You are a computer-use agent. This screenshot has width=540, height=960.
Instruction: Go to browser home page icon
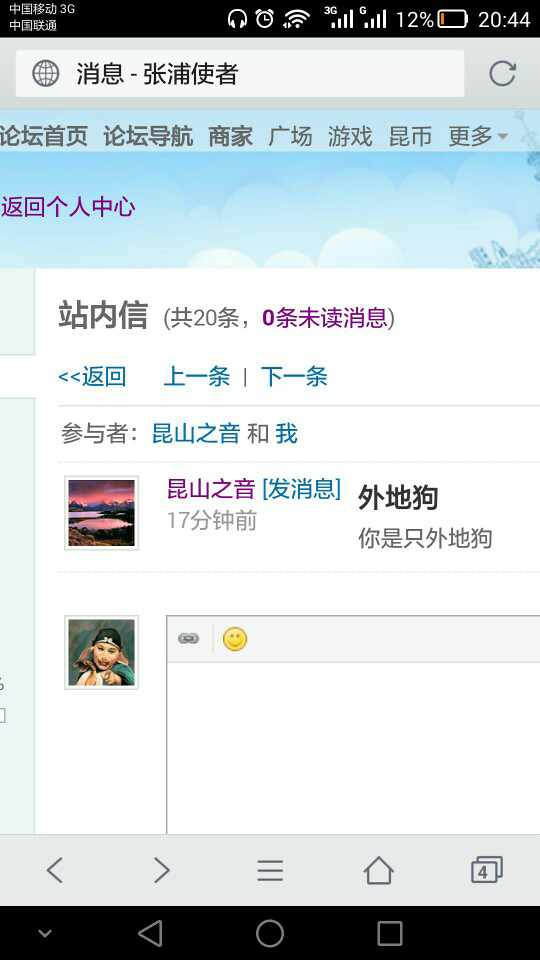coord(378,869)
